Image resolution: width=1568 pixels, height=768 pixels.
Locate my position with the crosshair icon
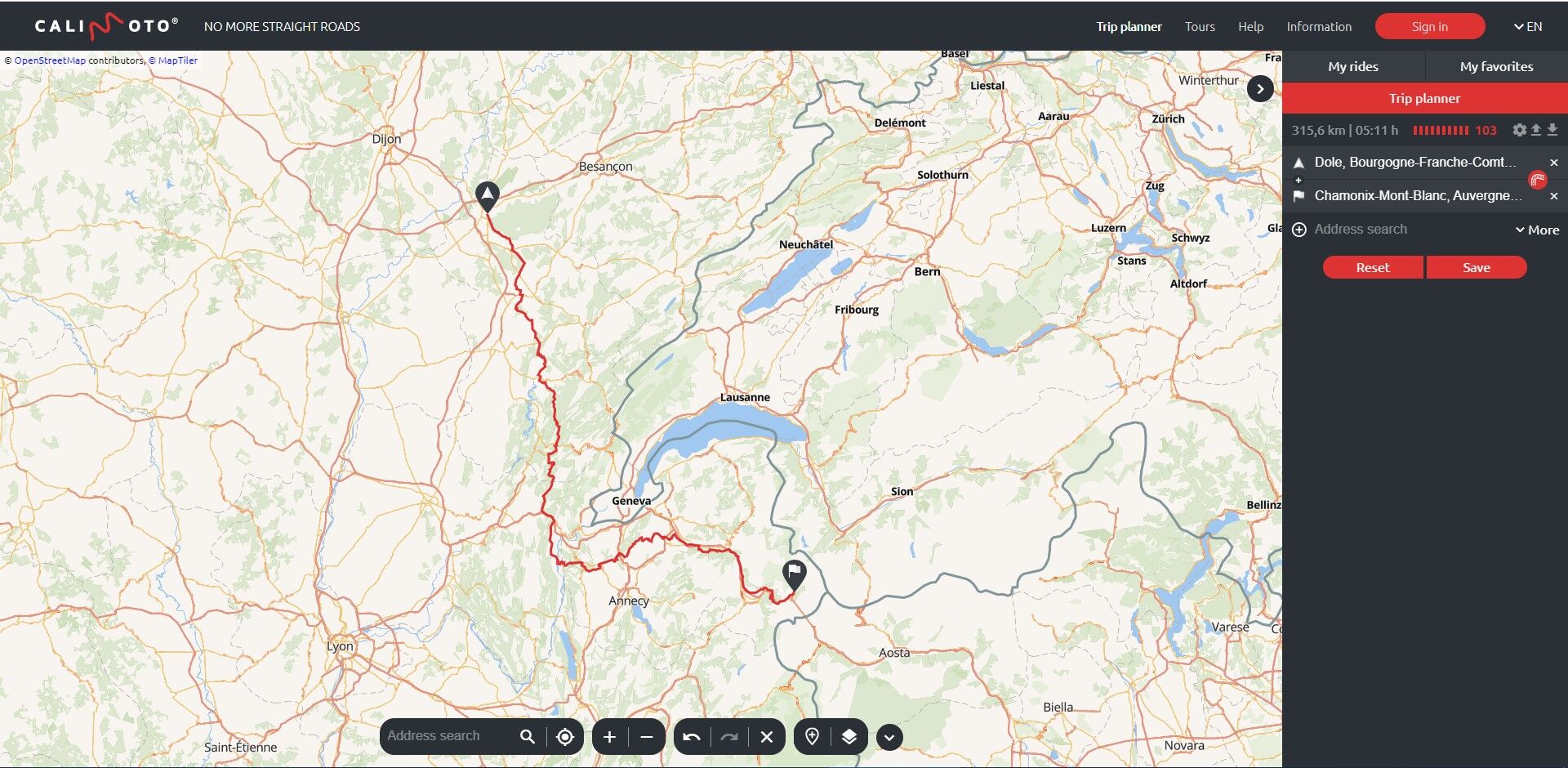[x=565, y=737]
